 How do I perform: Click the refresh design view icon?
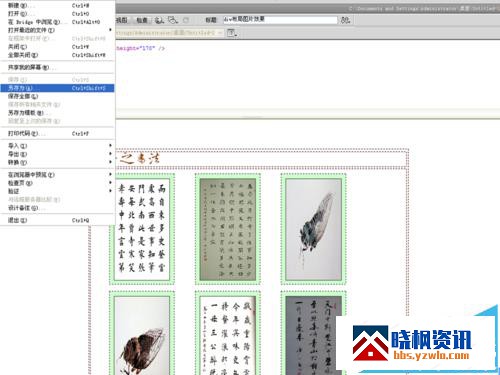186,20
